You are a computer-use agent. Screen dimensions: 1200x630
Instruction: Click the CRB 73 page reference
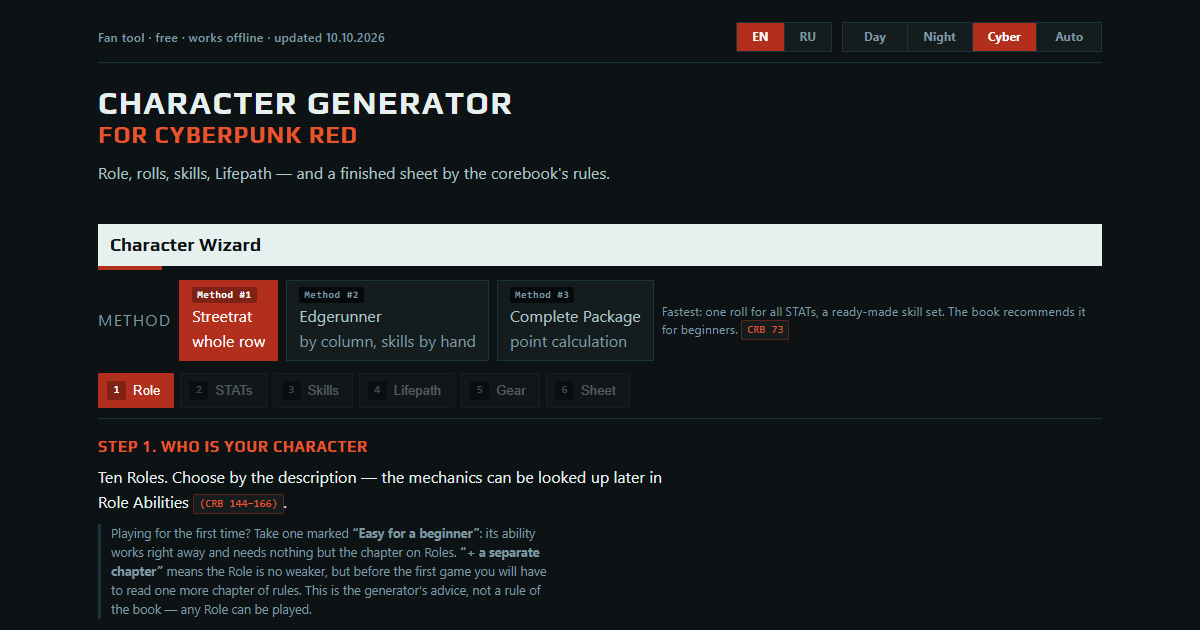[764, 329]
